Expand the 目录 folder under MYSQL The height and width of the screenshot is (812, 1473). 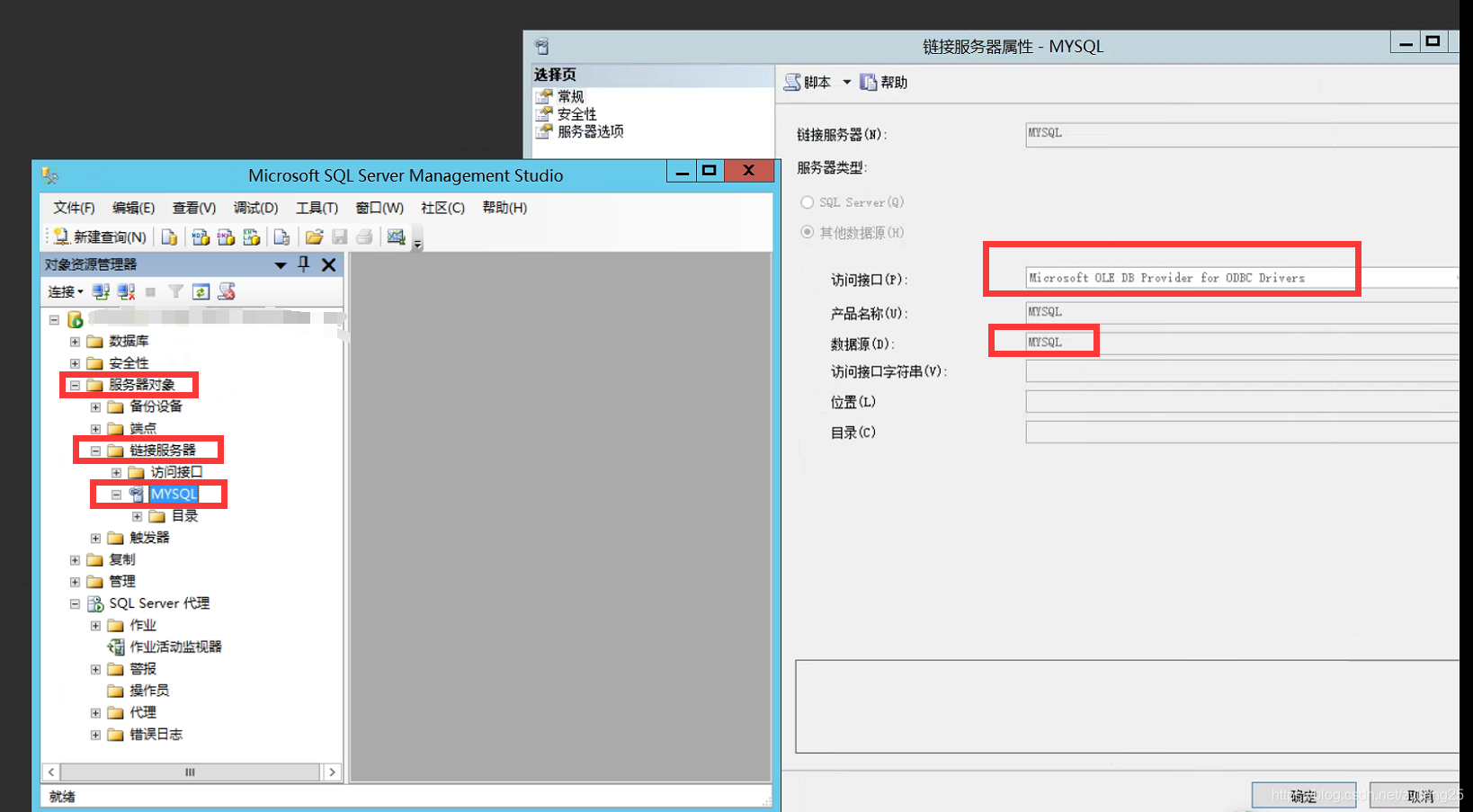[137, 516]
